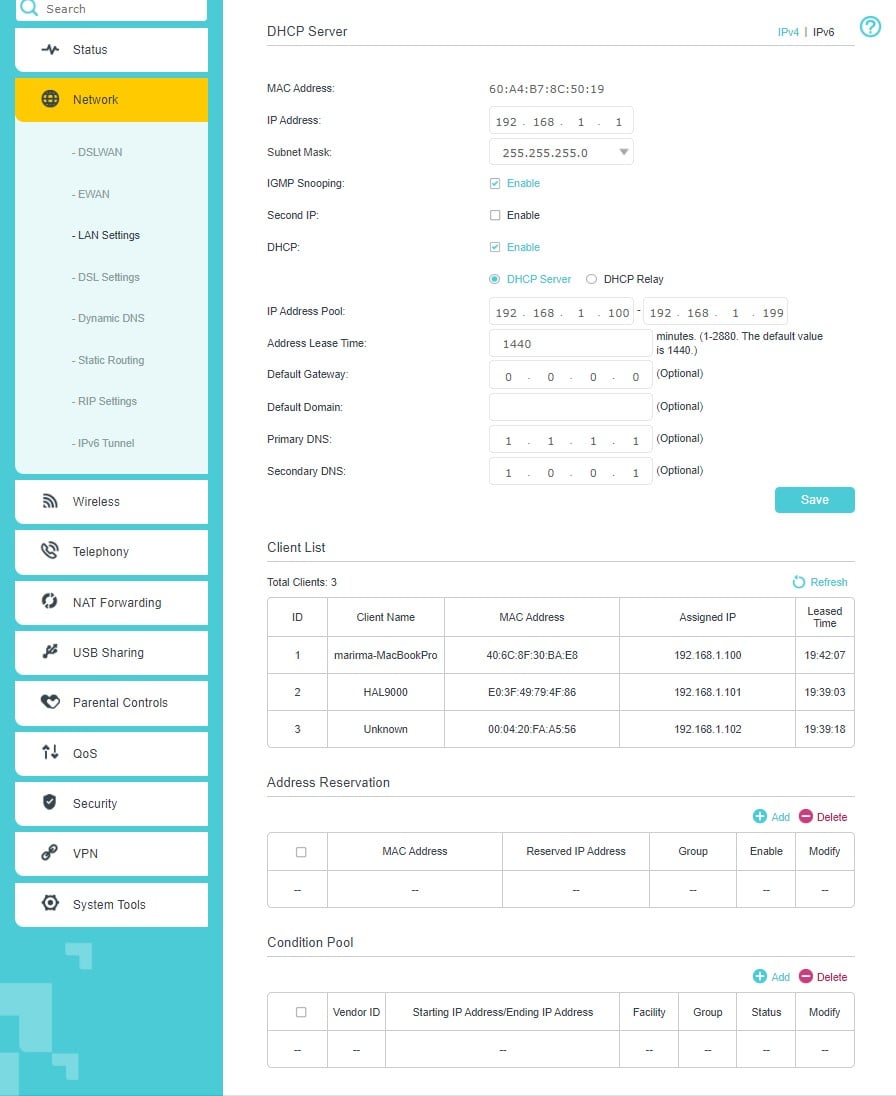Open RIP Settings submenu item

click(x=104, y=401)
